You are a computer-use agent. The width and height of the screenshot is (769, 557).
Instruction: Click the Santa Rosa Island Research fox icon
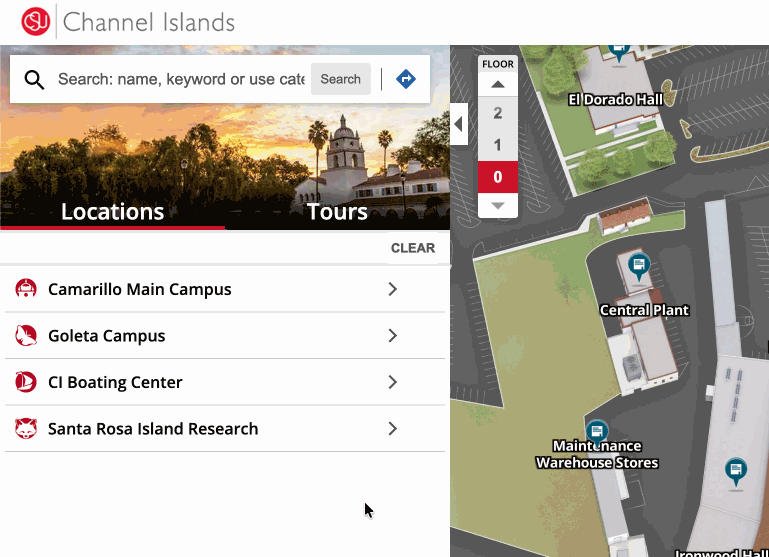[x=26, y=429]
